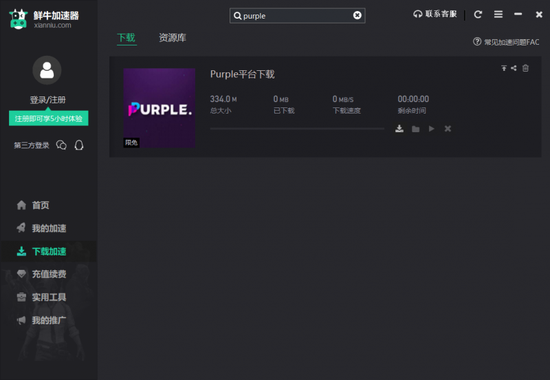Click the WeChat third-party login icon
Screen dimensions: 550x380
[61, 145]
